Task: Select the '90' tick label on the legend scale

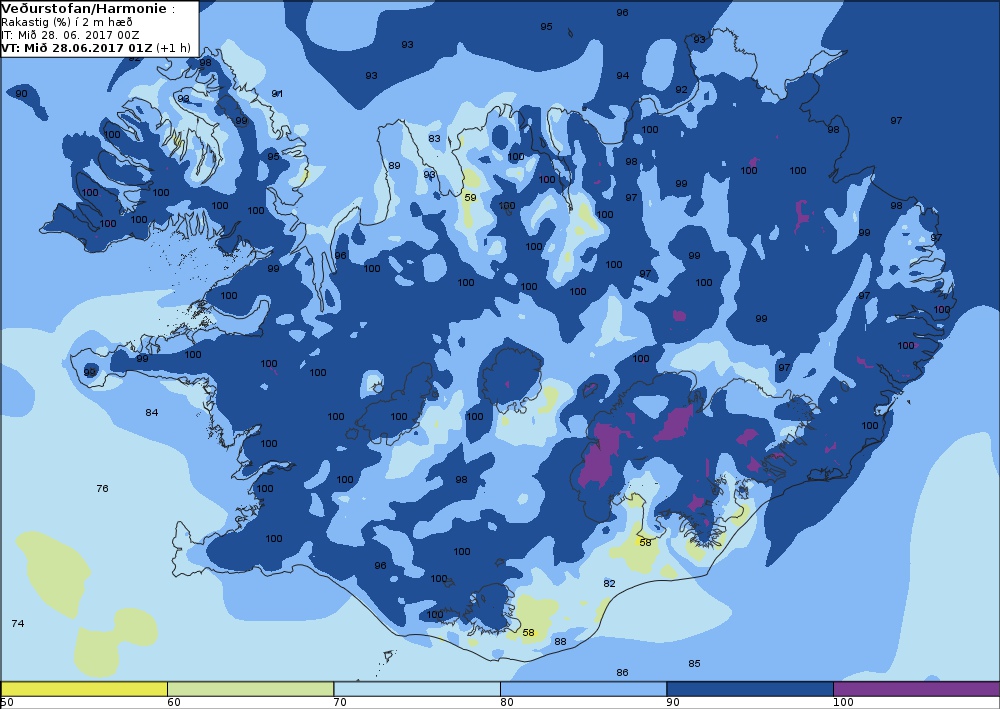Action: [x=673, y=703]
